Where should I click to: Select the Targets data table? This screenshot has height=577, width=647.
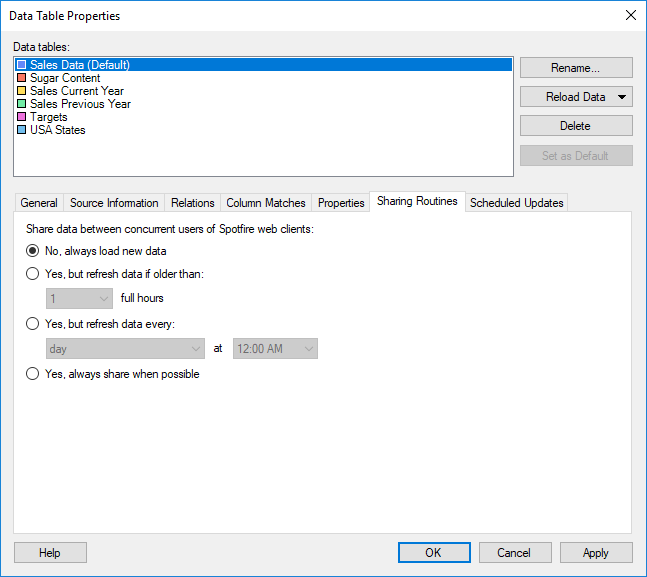[263, 117]
